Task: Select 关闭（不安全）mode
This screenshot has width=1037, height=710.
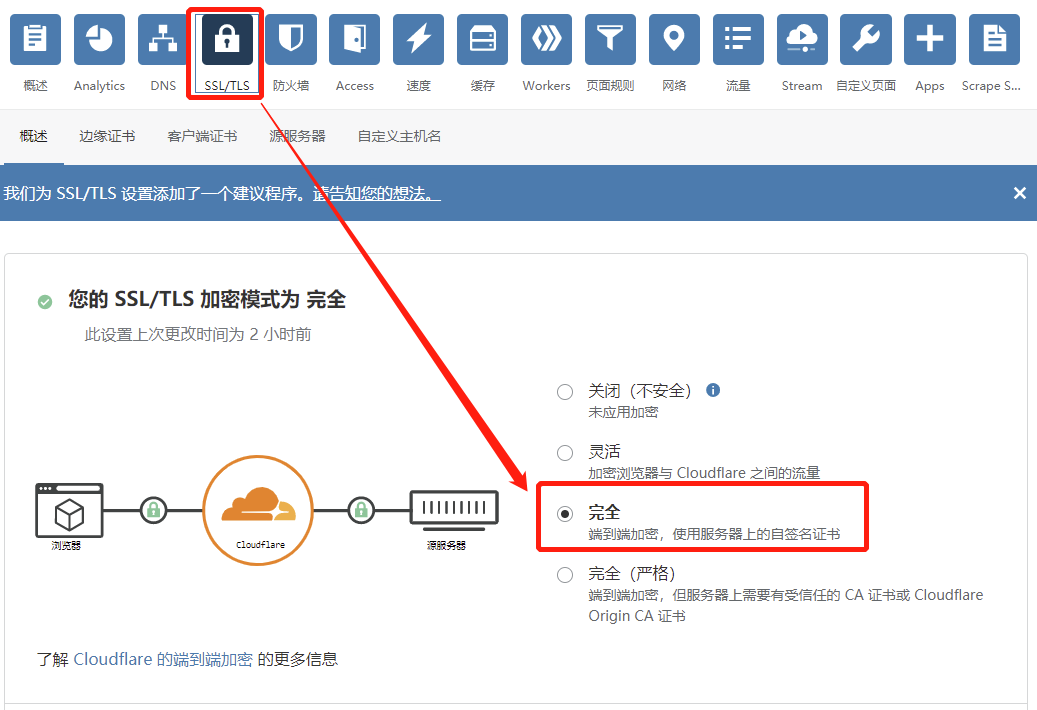Action: (x=565, y=391)
